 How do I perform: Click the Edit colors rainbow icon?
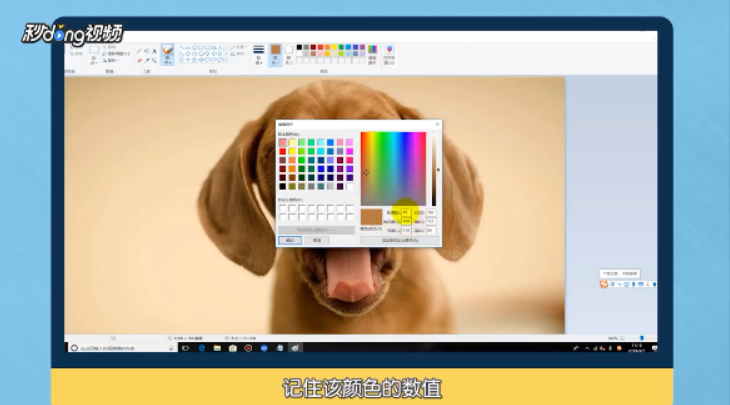coord(372,54)
